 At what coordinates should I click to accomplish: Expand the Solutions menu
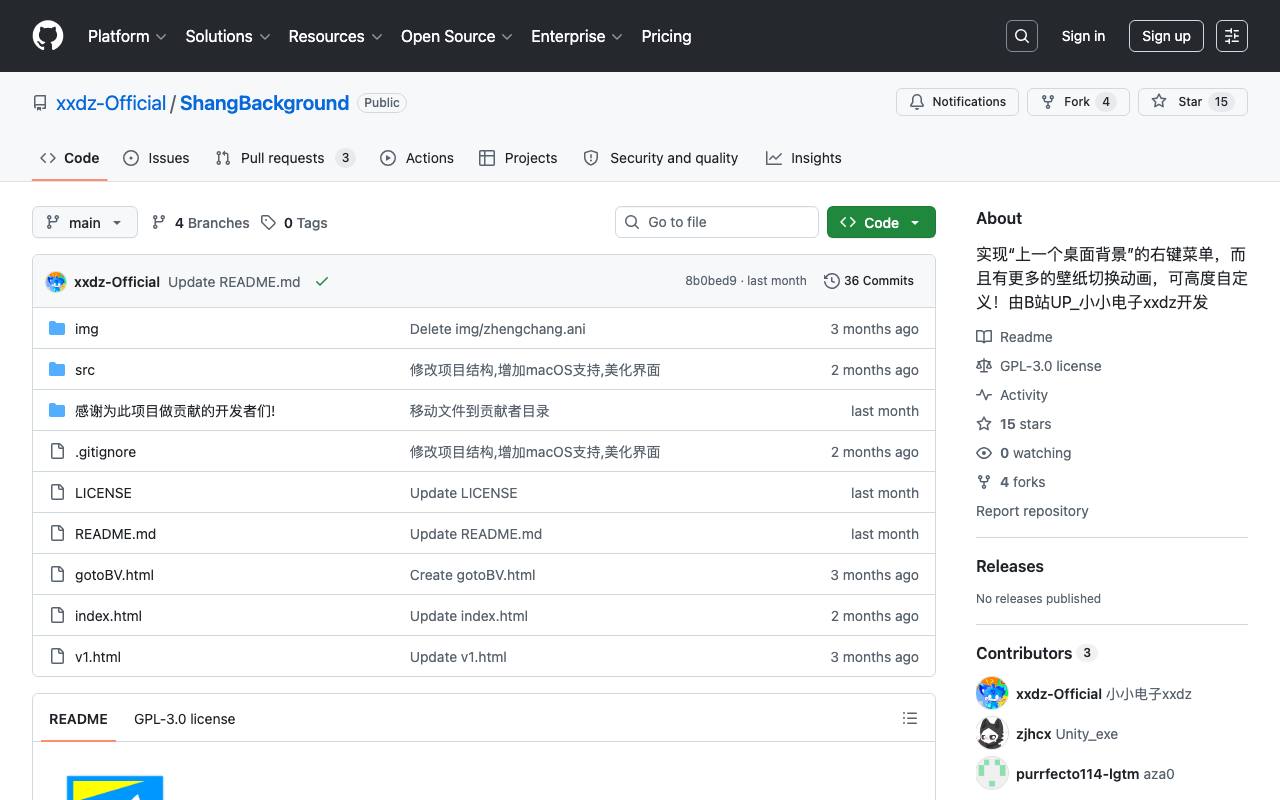click(228, 36)
